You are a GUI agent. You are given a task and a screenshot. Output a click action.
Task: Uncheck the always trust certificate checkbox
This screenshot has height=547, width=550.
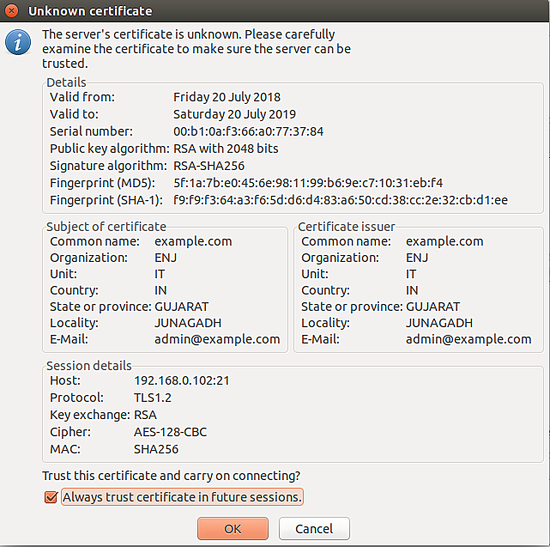(x=51, y=497)
